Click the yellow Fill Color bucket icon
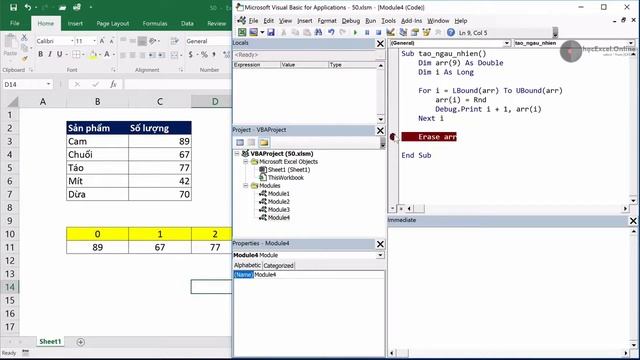 pyautogui.click(x=93, y=55)
